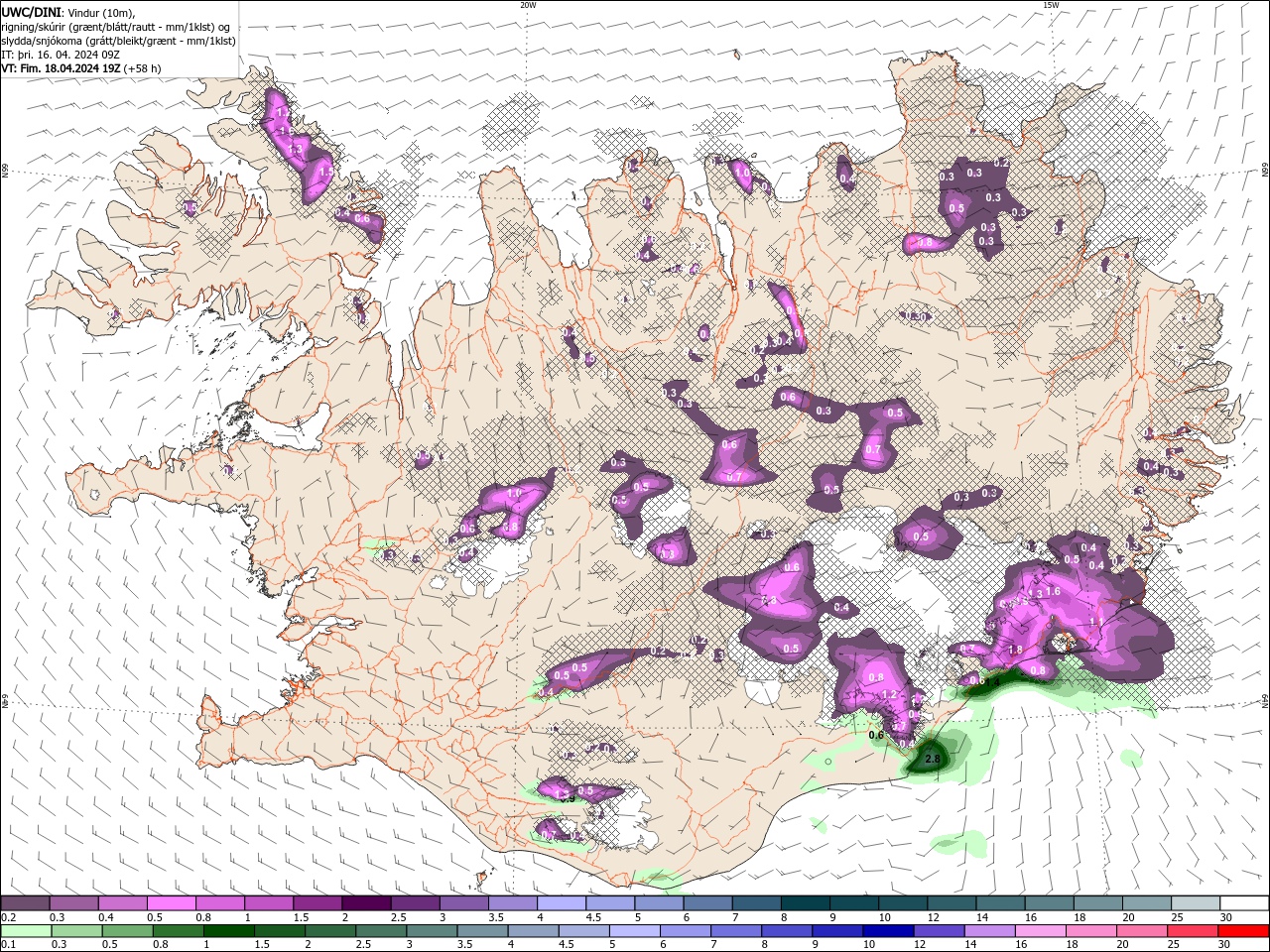Select the palest green swatch between 0.1 and 0.3

click(x=26, y=931)
